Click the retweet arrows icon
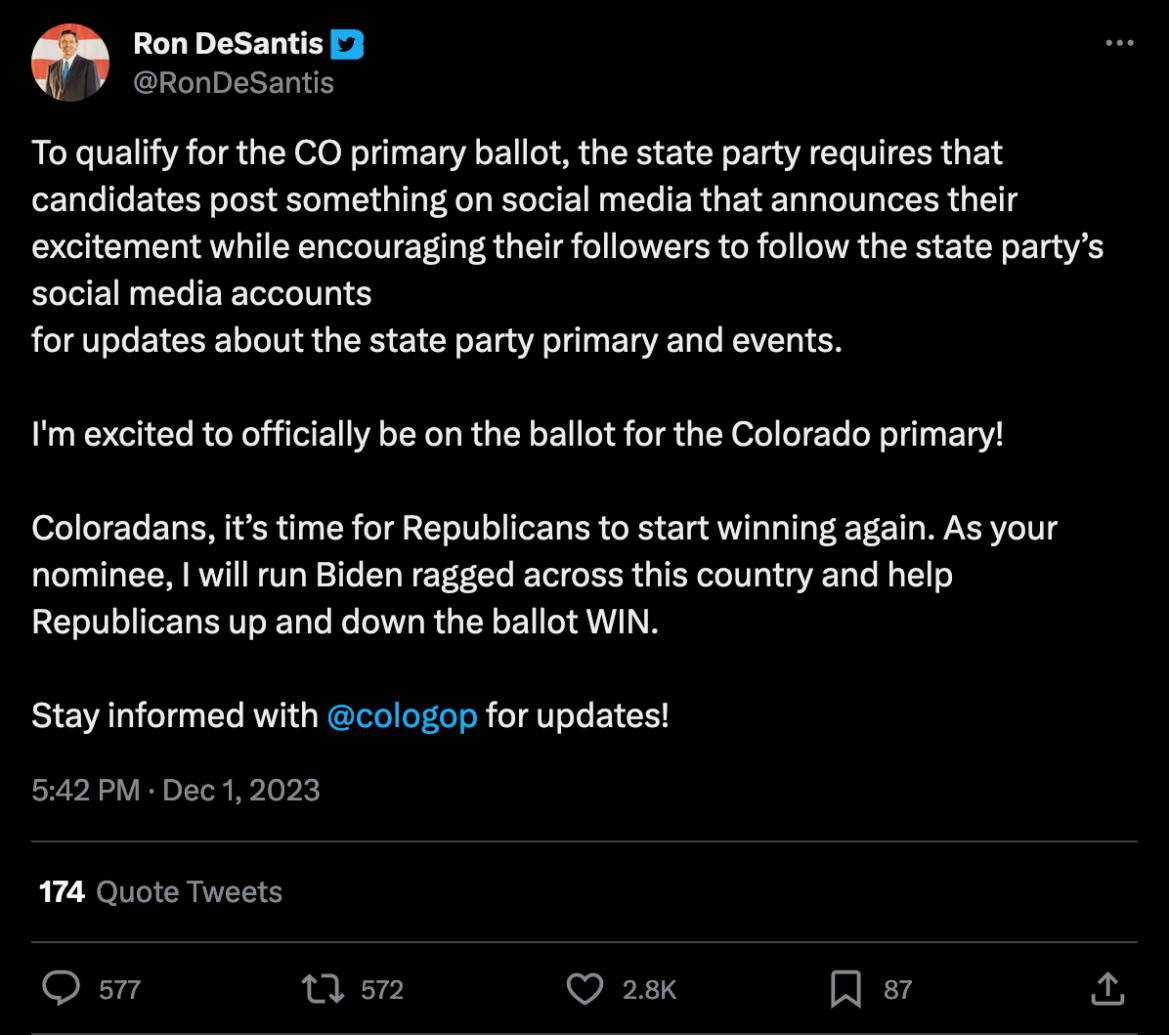The height and width of the screenshot is (1035, 1169). point(320,989)
